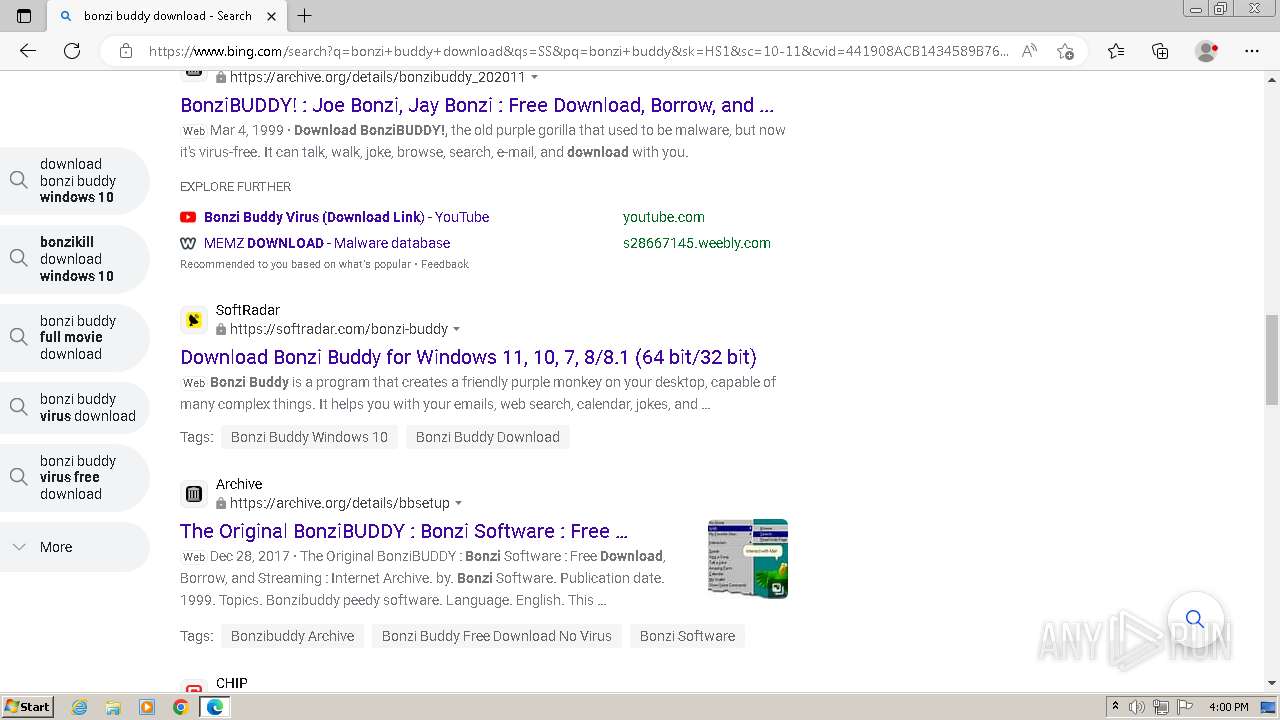
Task: Click the s28667145.weebly.com domain
Action: coord(697,243)
